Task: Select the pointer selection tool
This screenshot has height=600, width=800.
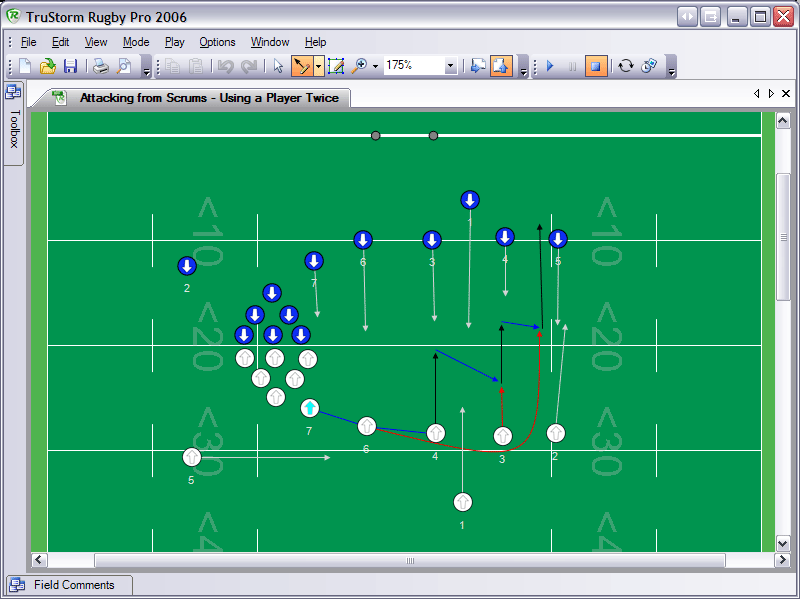Action: click(279, 66)
